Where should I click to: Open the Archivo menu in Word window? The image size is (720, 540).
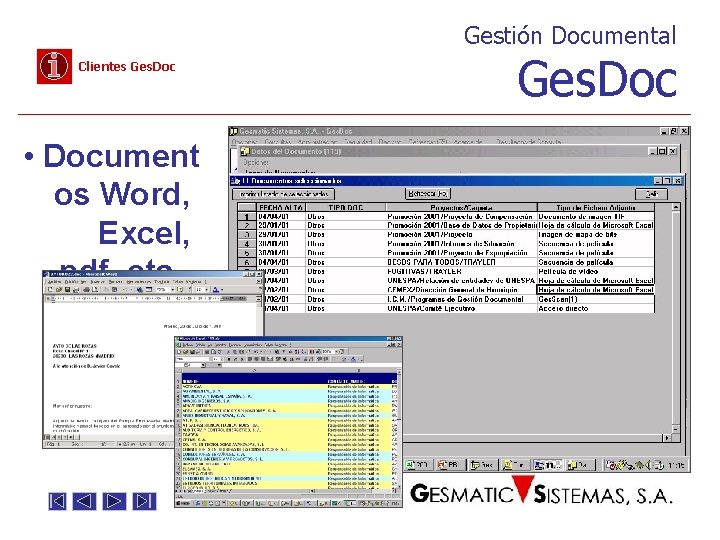click(55, 281)
